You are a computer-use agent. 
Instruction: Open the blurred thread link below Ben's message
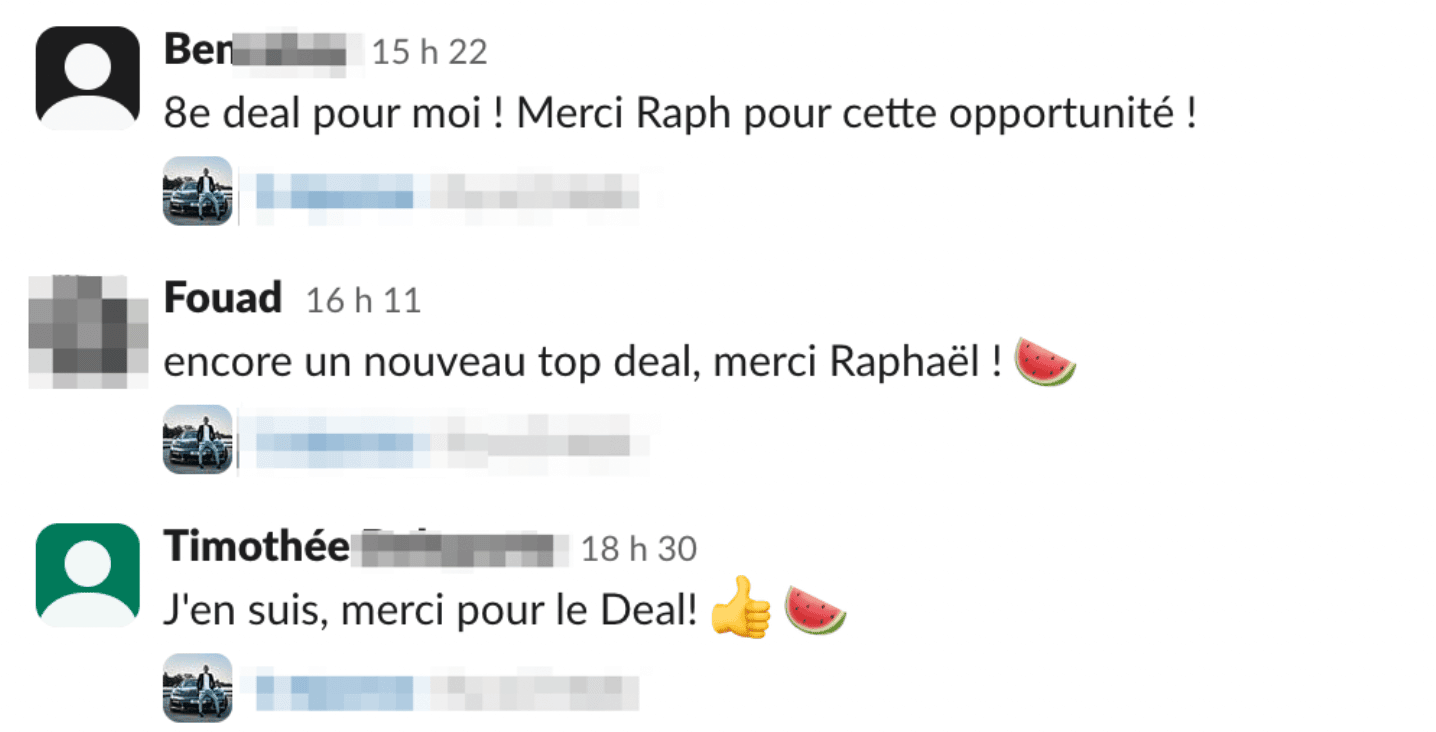point(447,191)
